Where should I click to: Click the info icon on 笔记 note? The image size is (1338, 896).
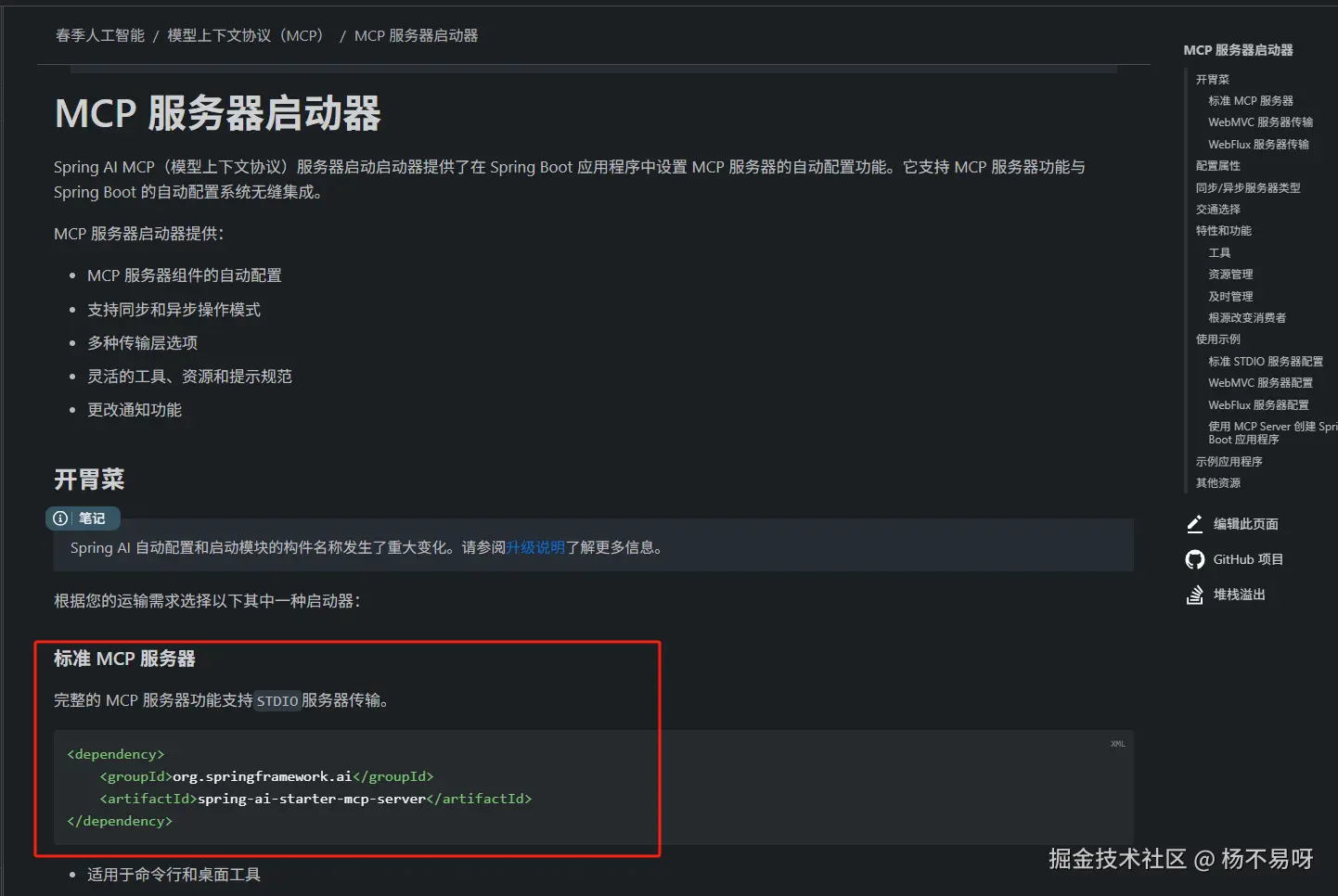coord(60,518)
